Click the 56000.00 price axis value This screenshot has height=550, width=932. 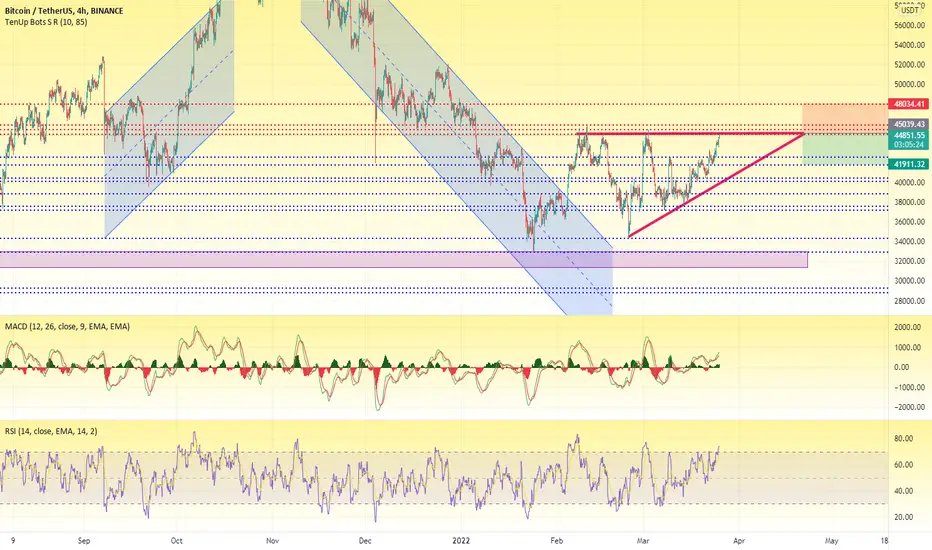click(909, 26)
